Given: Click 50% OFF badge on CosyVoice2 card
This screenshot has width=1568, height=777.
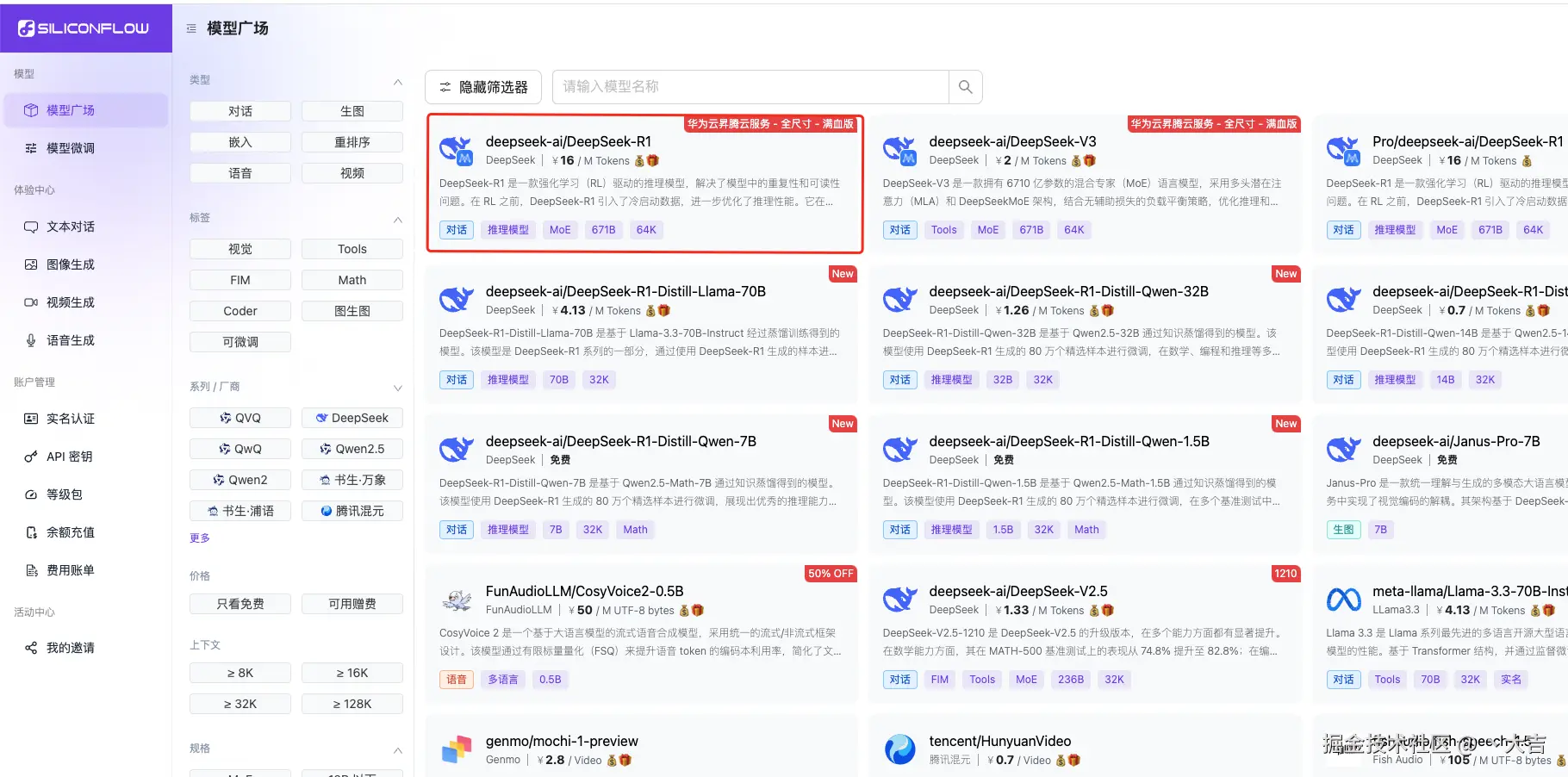Looking at the screenshot, I should [x=831, y=574].
